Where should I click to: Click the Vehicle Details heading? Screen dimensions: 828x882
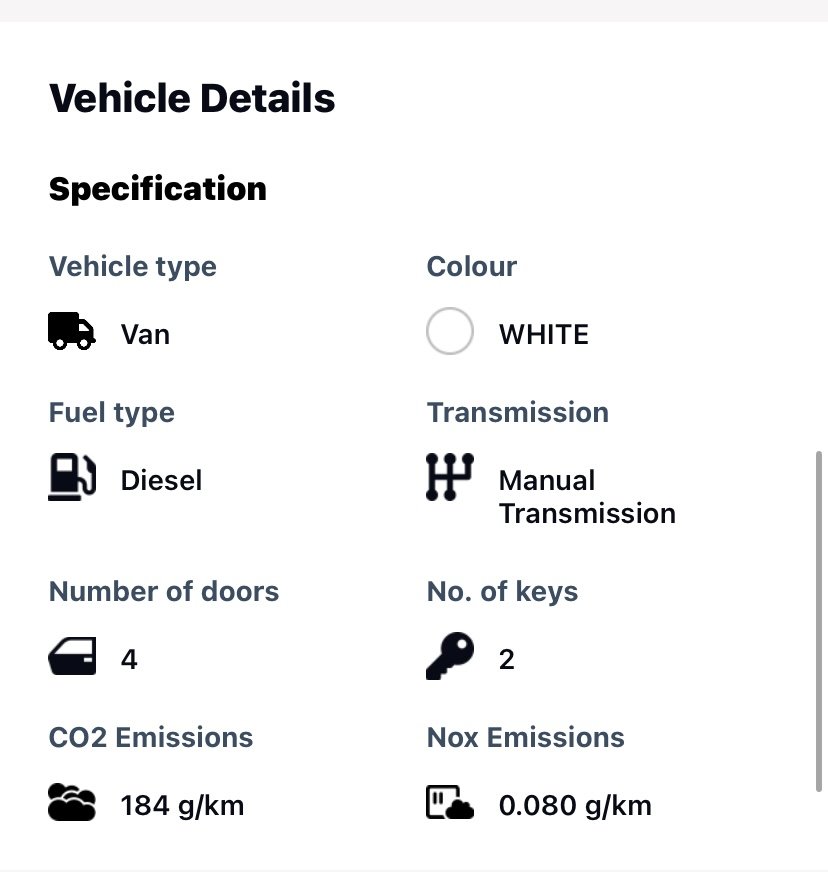coord(192,99)
